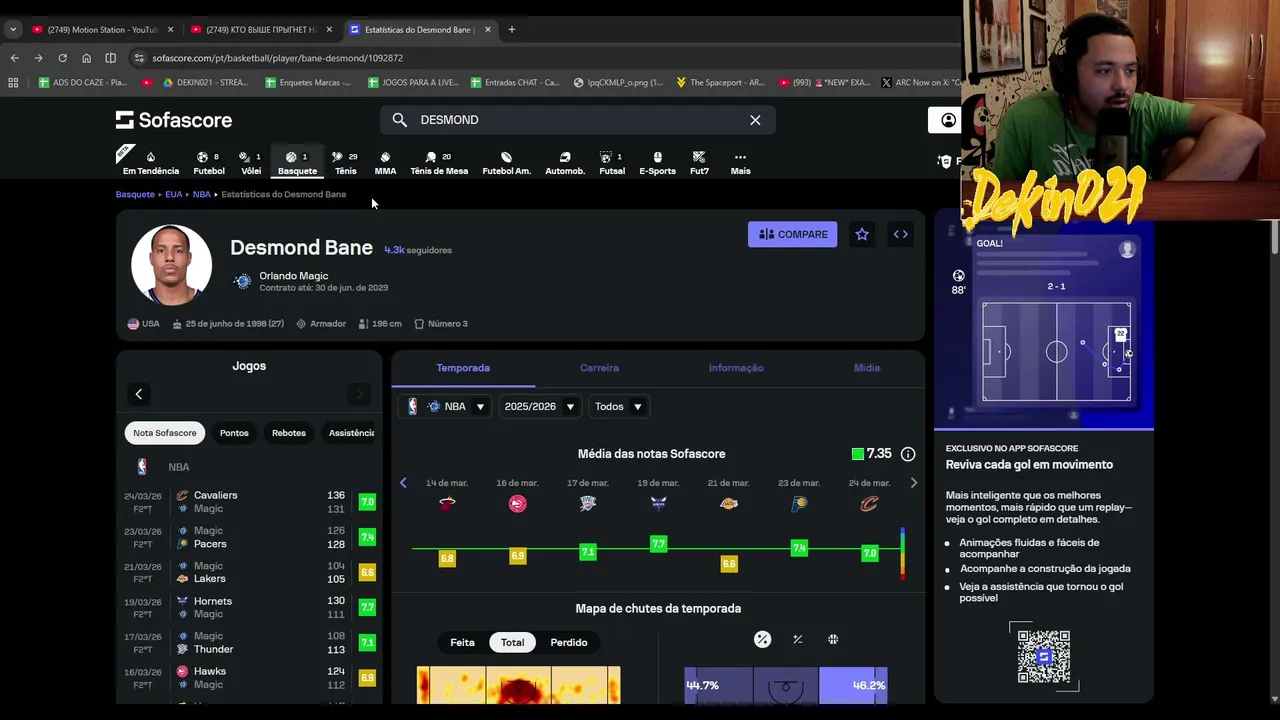Image resolution: width=1280 pixels, height=720 pixels.
Task: Click the EUA breadcrumb link
Action: [173, 194]
